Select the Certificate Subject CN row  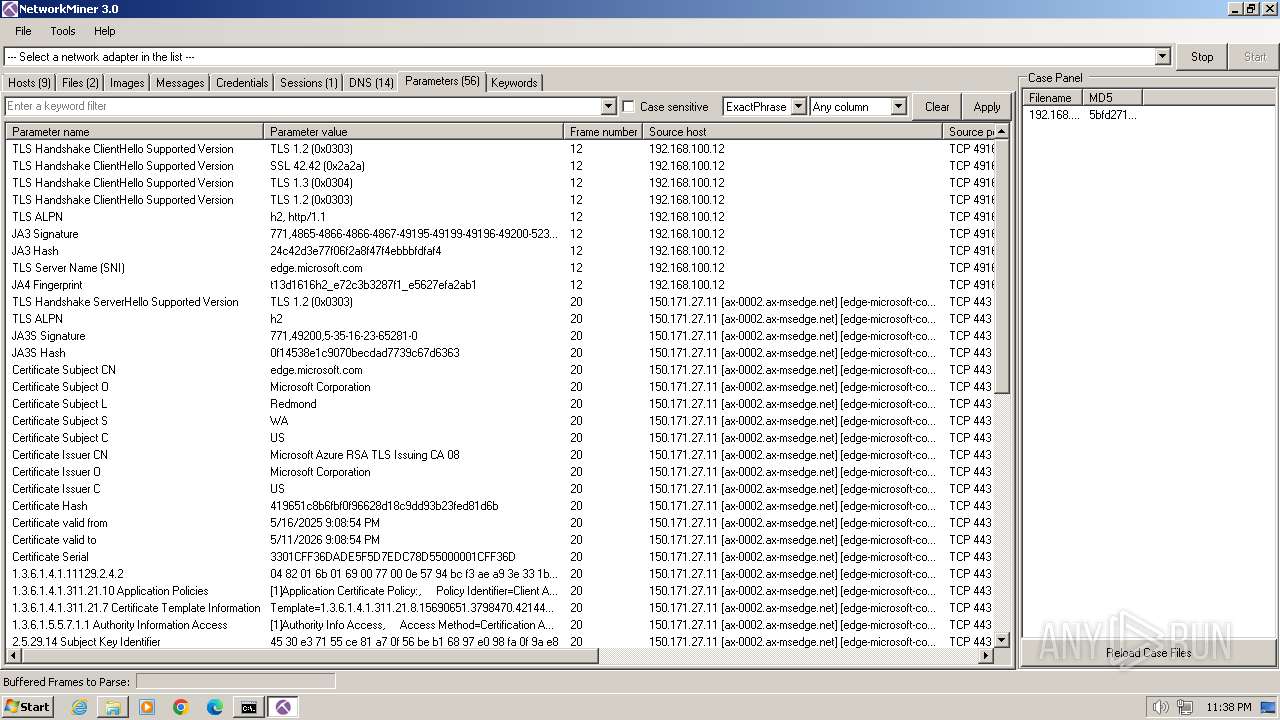[500, 370]
